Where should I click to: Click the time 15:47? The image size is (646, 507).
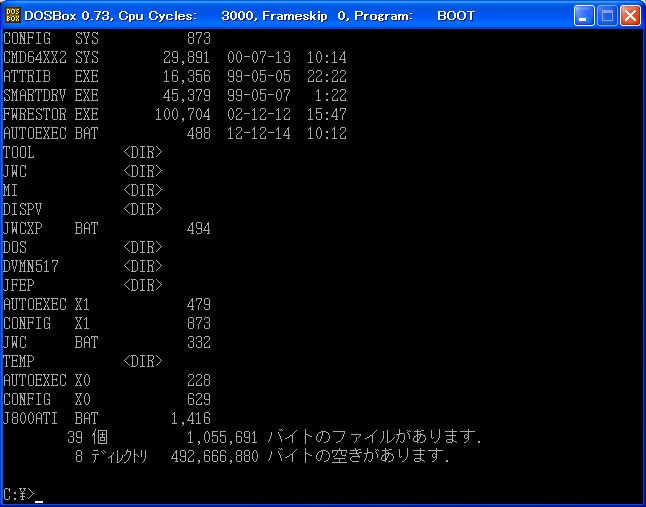(x=327, y=114)
